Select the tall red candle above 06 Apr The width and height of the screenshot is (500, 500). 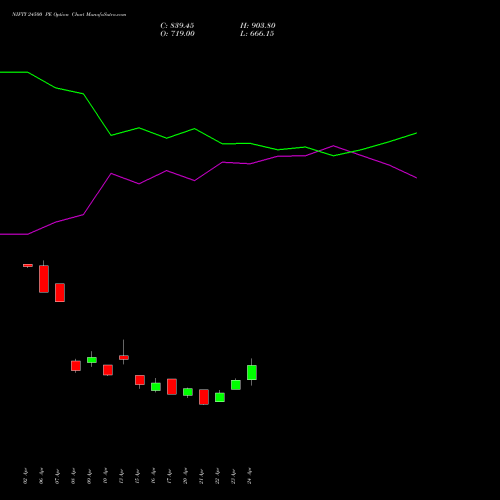44,279
